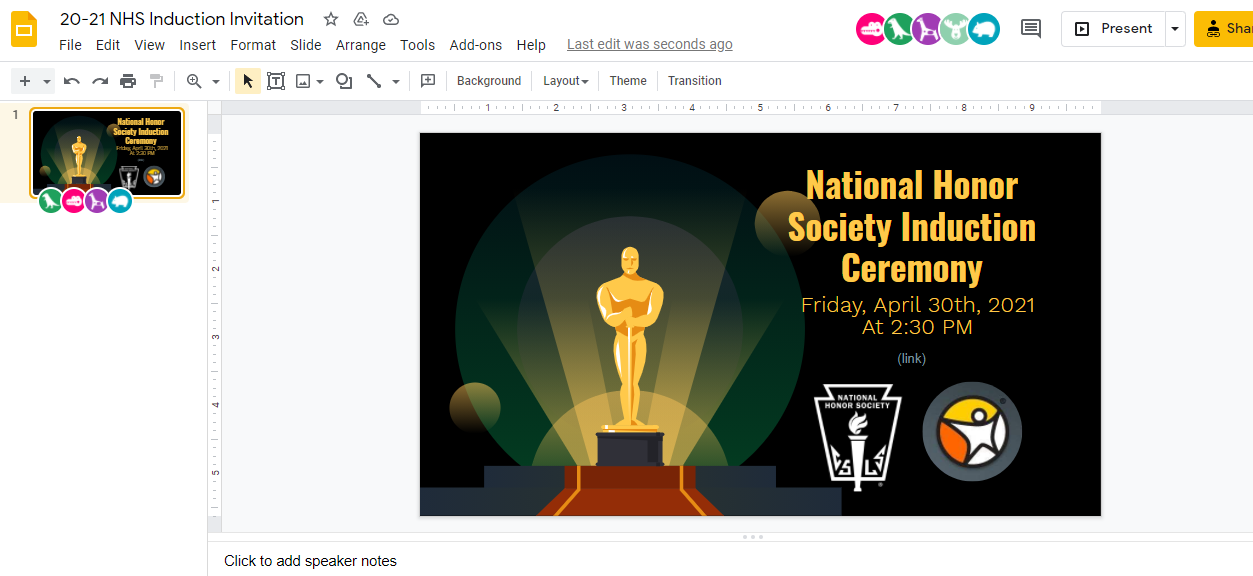The width and height of the screenshot is (1253, 576).
Task: Open Transition settings
Action: (695, 81)
